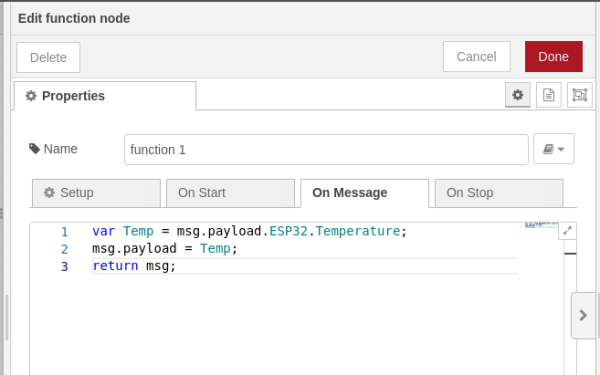Select the Properties tab

tap(105, 96)
